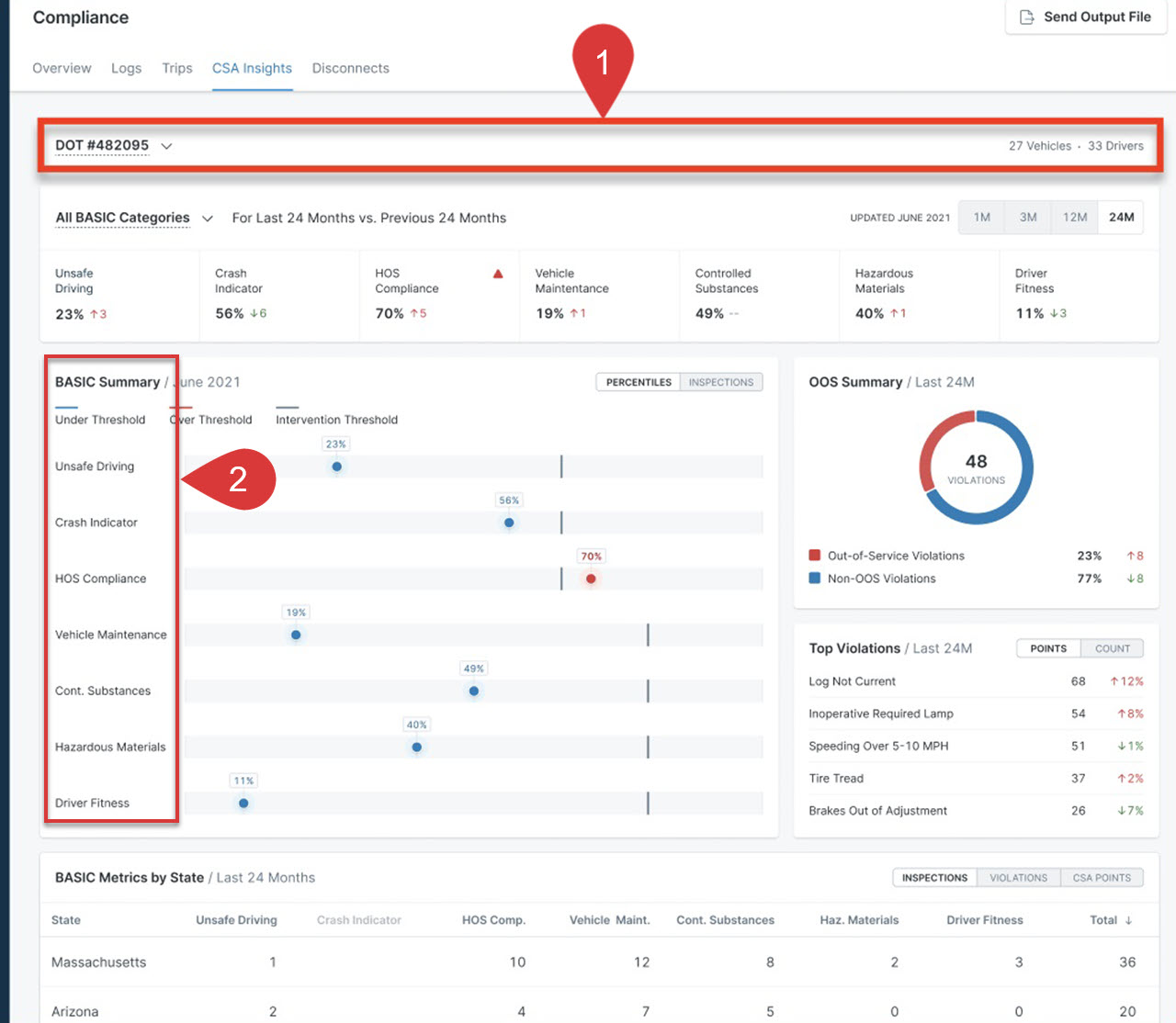This screenshot has width=1176, height=1023.
Task: Click the Brakes Out of Adjustment violation
Action: (976, 810)
